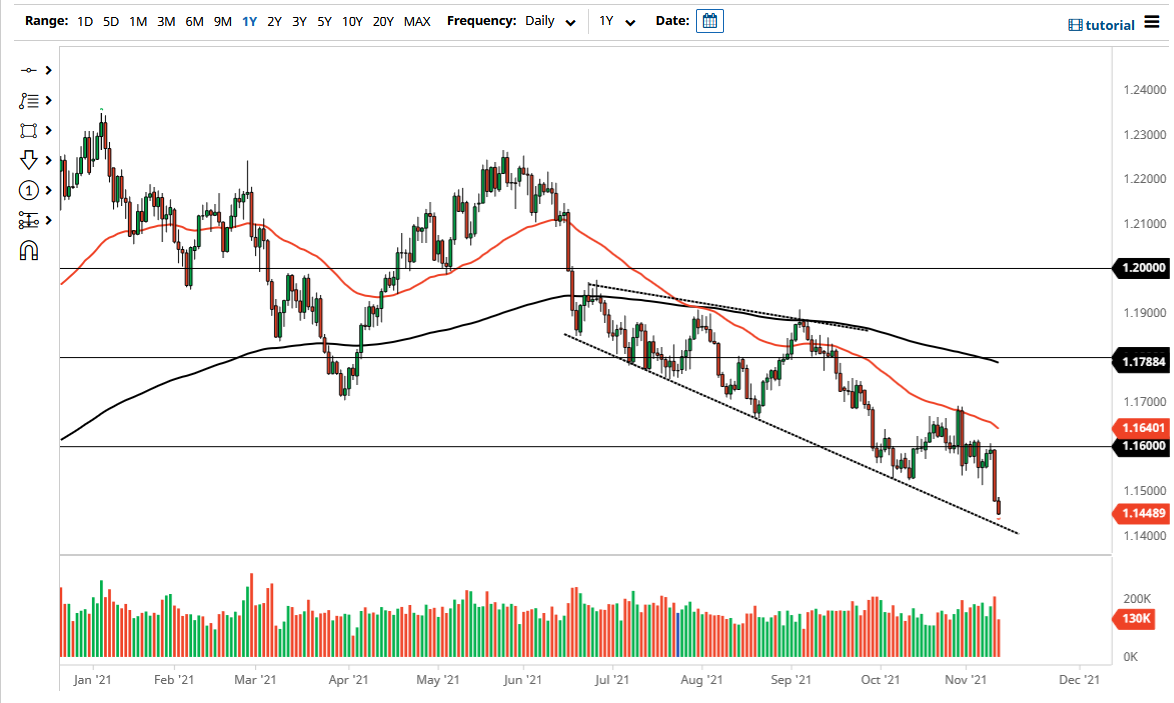Select the trendline drawing tool

28,70
